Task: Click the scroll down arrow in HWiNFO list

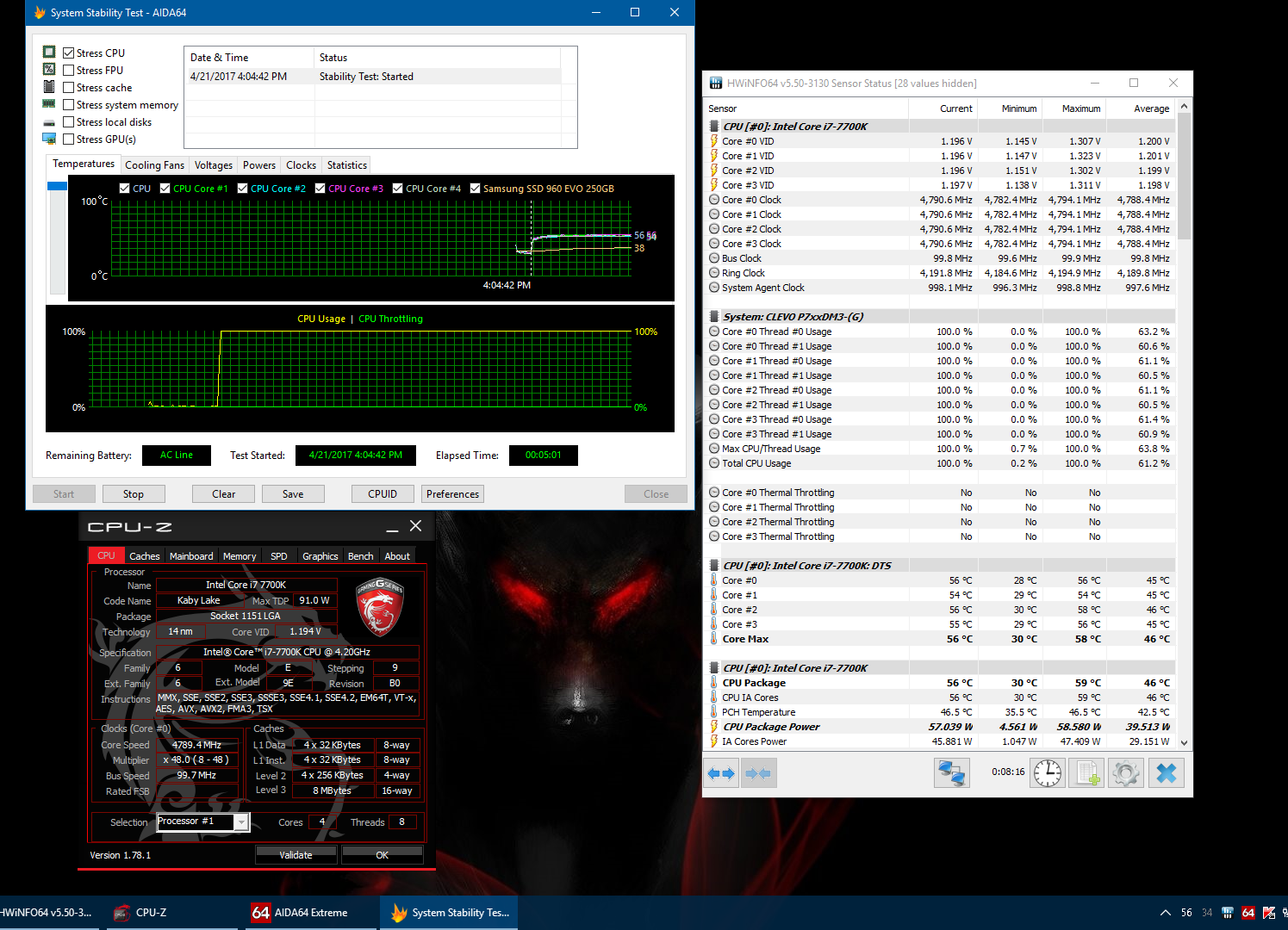Action: (1184, 742)
